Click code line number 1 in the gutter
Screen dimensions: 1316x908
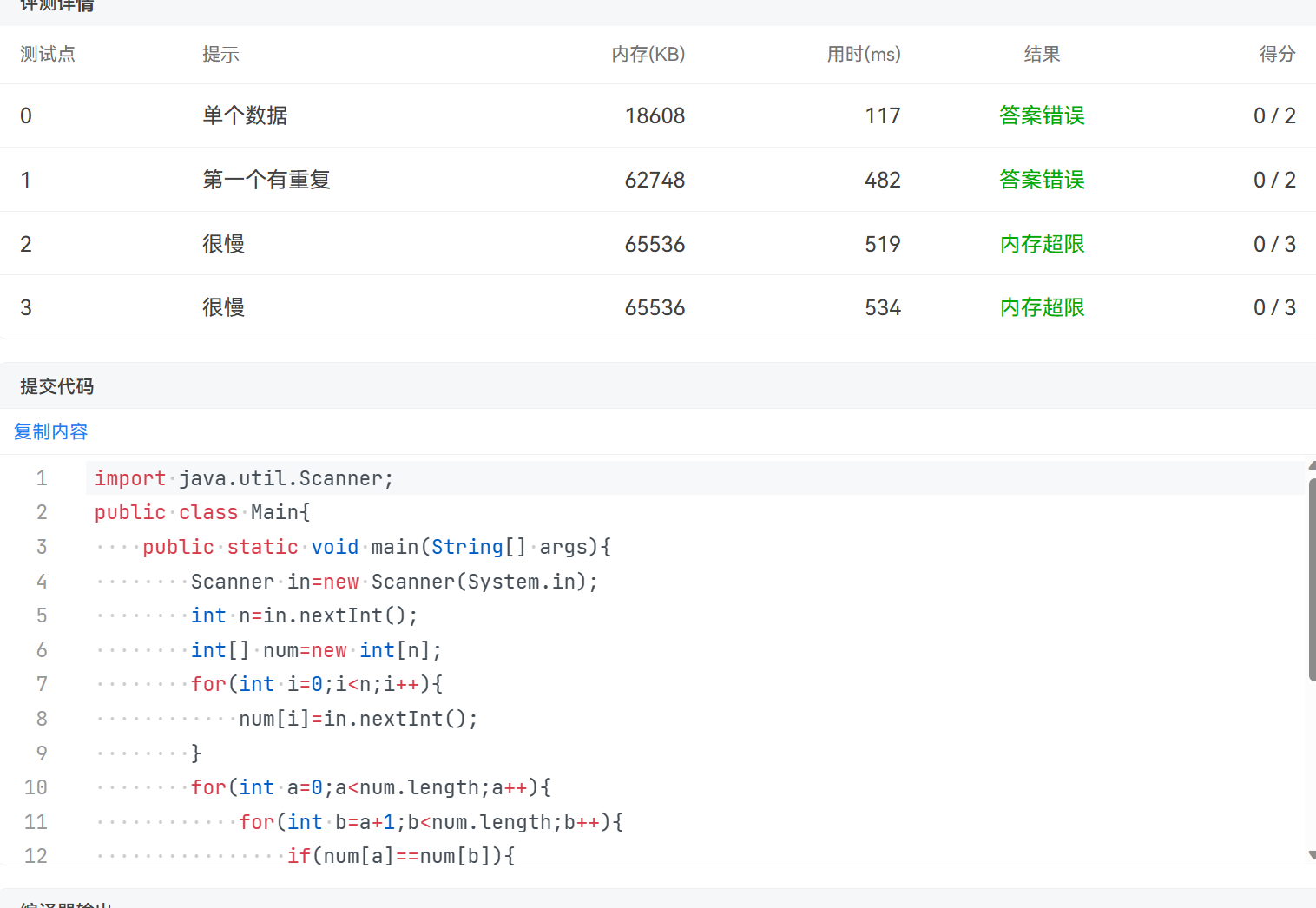(42, 478)
